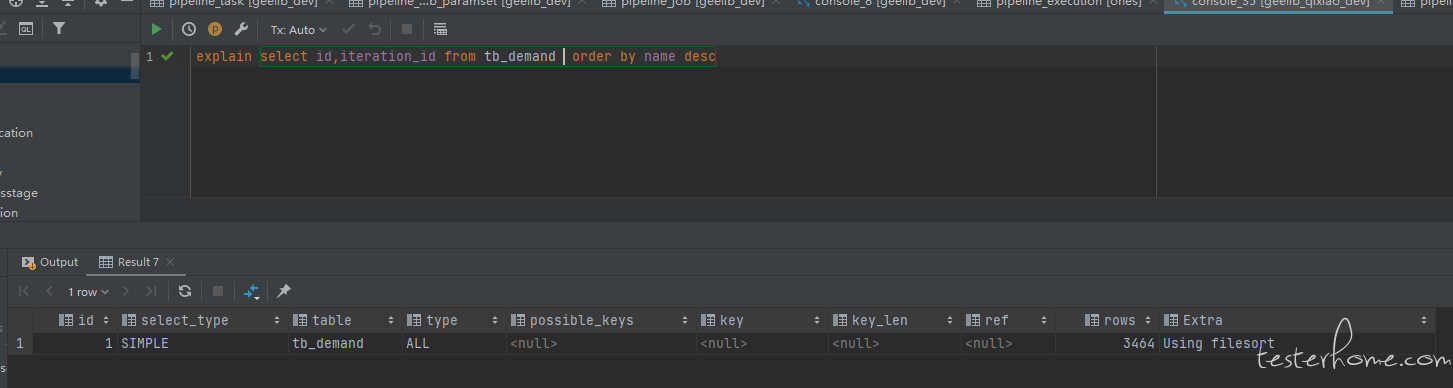1453x388 pixels.
Task: Pin the Result 7 tab
Action: pos(284,291)
